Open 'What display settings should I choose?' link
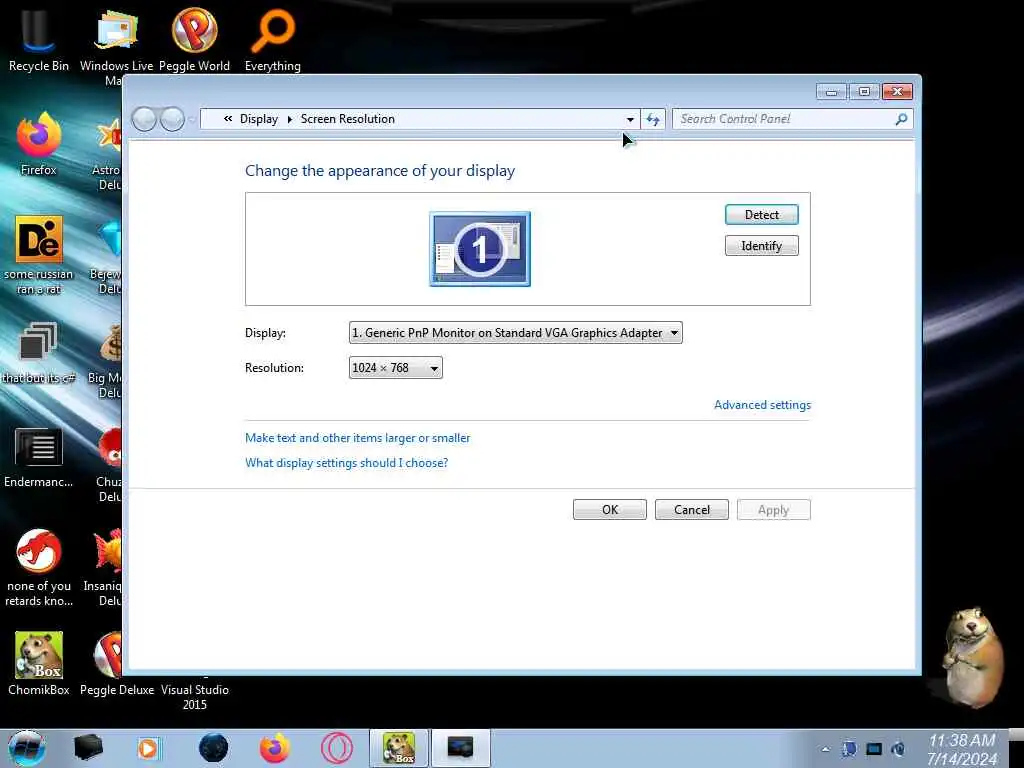This screenshot has width=1024, height=768. pos(346,462)
